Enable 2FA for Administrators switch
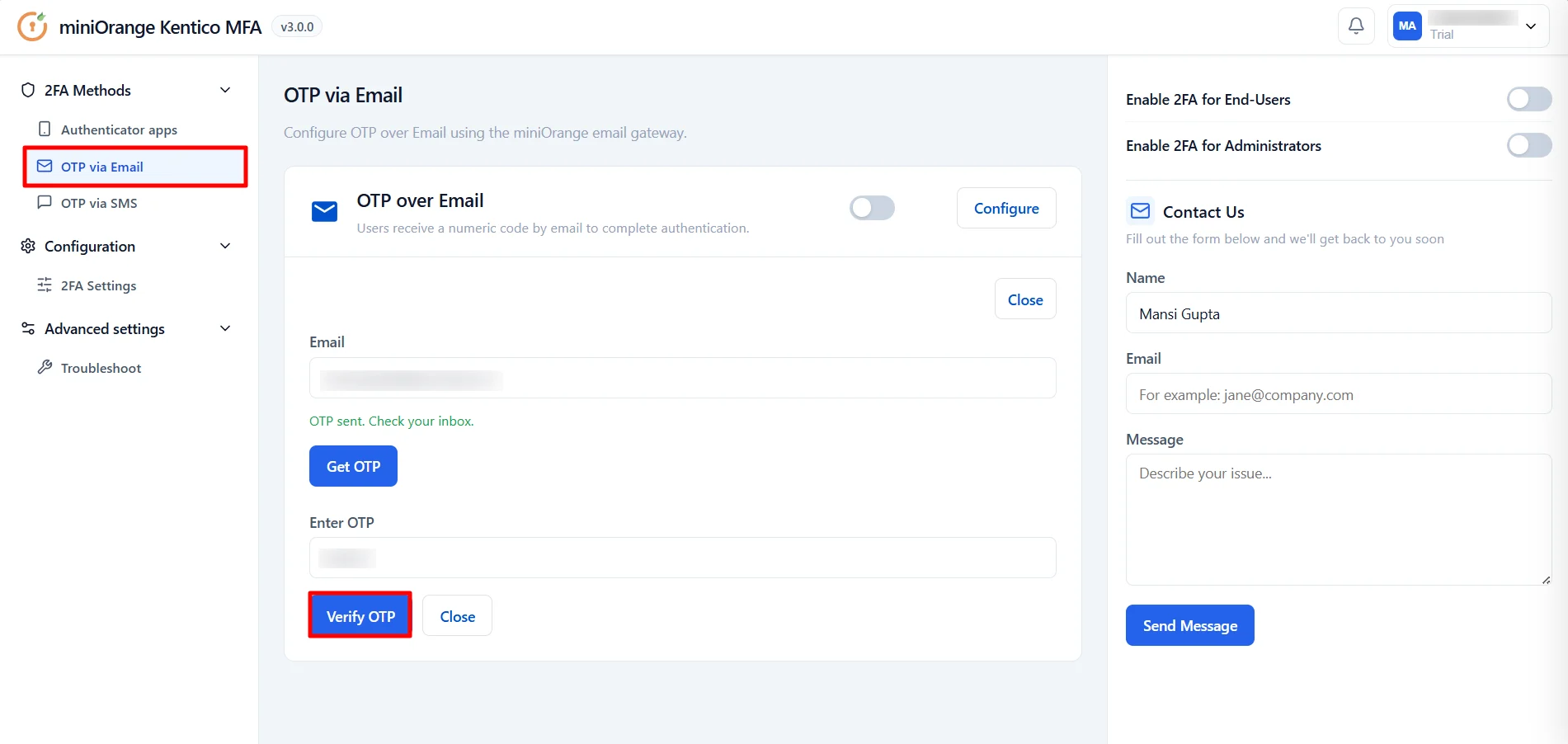The width and height of the screenshot is (1568, 744). point(1529,145)
